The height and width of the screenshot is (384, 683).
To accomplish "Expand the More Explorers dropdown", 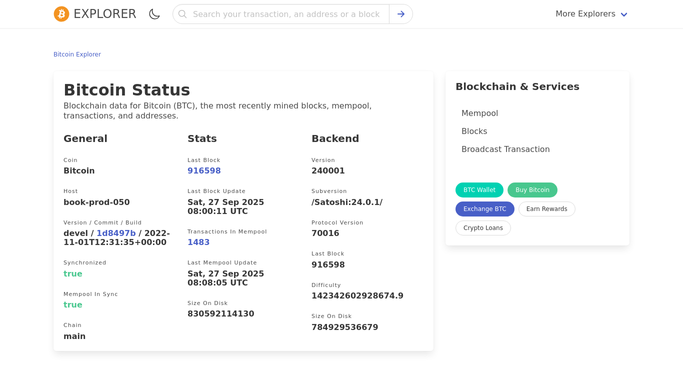I will [x=591, y=14].
